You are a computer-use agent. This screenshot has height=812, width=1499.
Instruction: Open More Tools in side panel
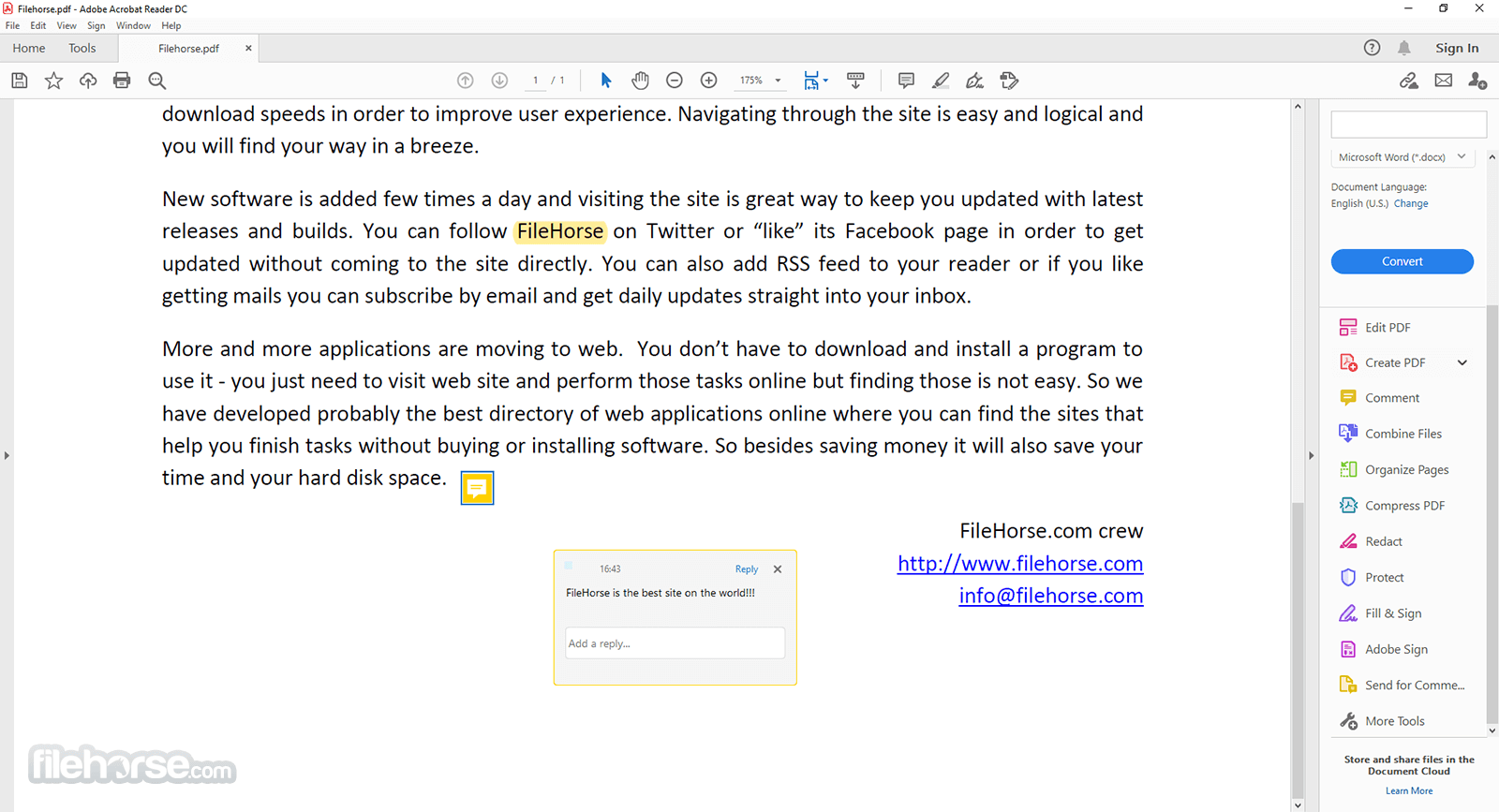tap(1382, 721)
